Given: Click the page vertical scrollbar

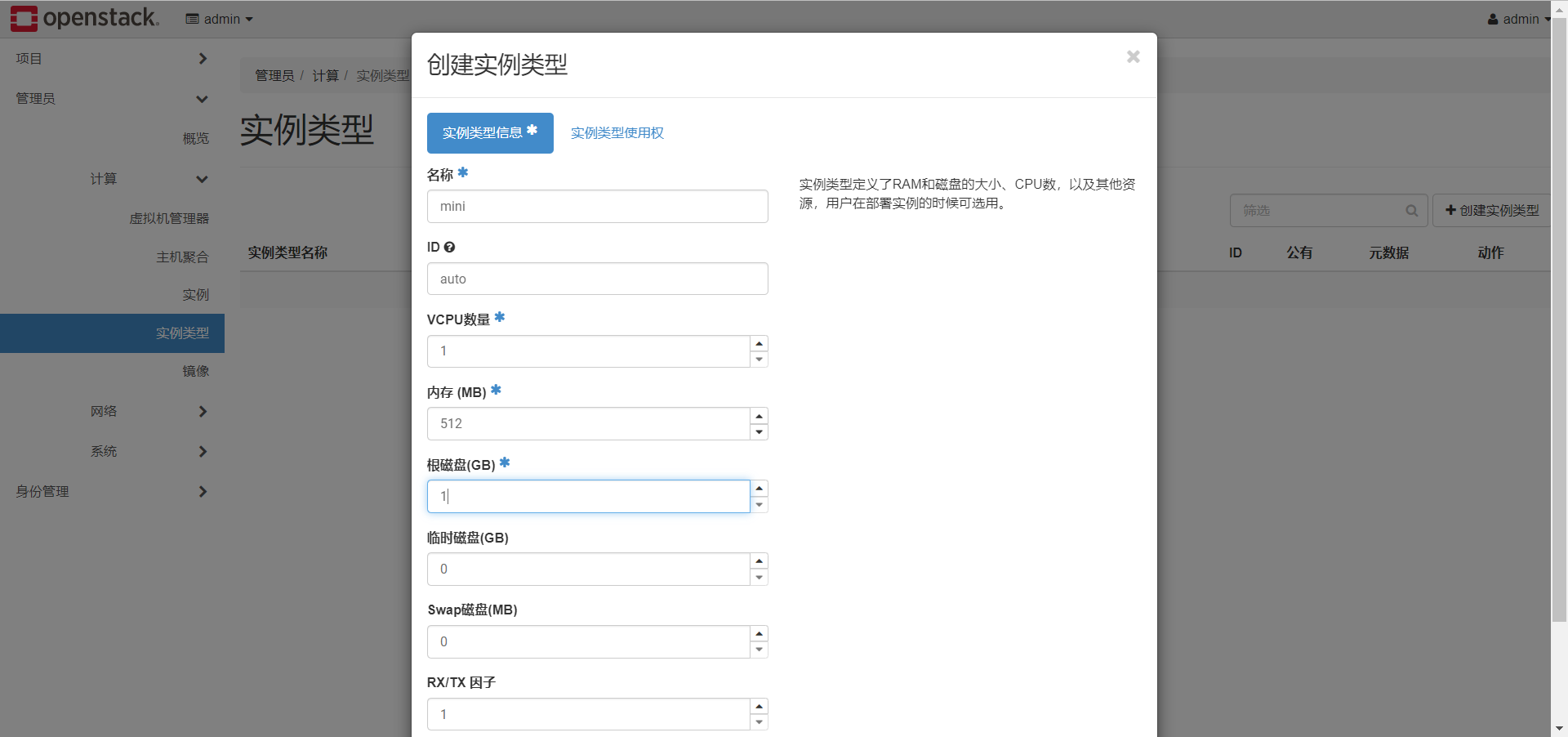Looking at the screenshot, I should 1559,319.
